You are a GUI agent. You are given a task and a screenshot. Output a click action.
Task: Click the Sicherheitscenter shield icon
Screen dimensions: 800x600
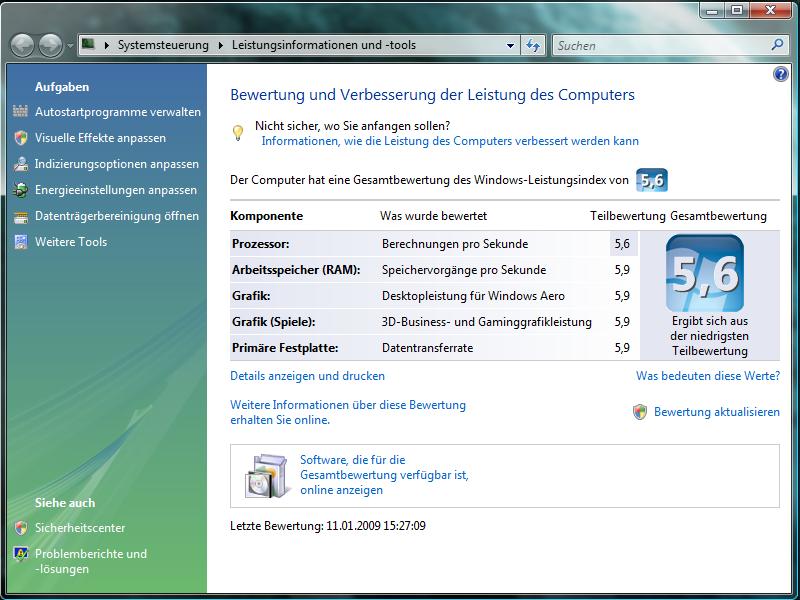21,528
